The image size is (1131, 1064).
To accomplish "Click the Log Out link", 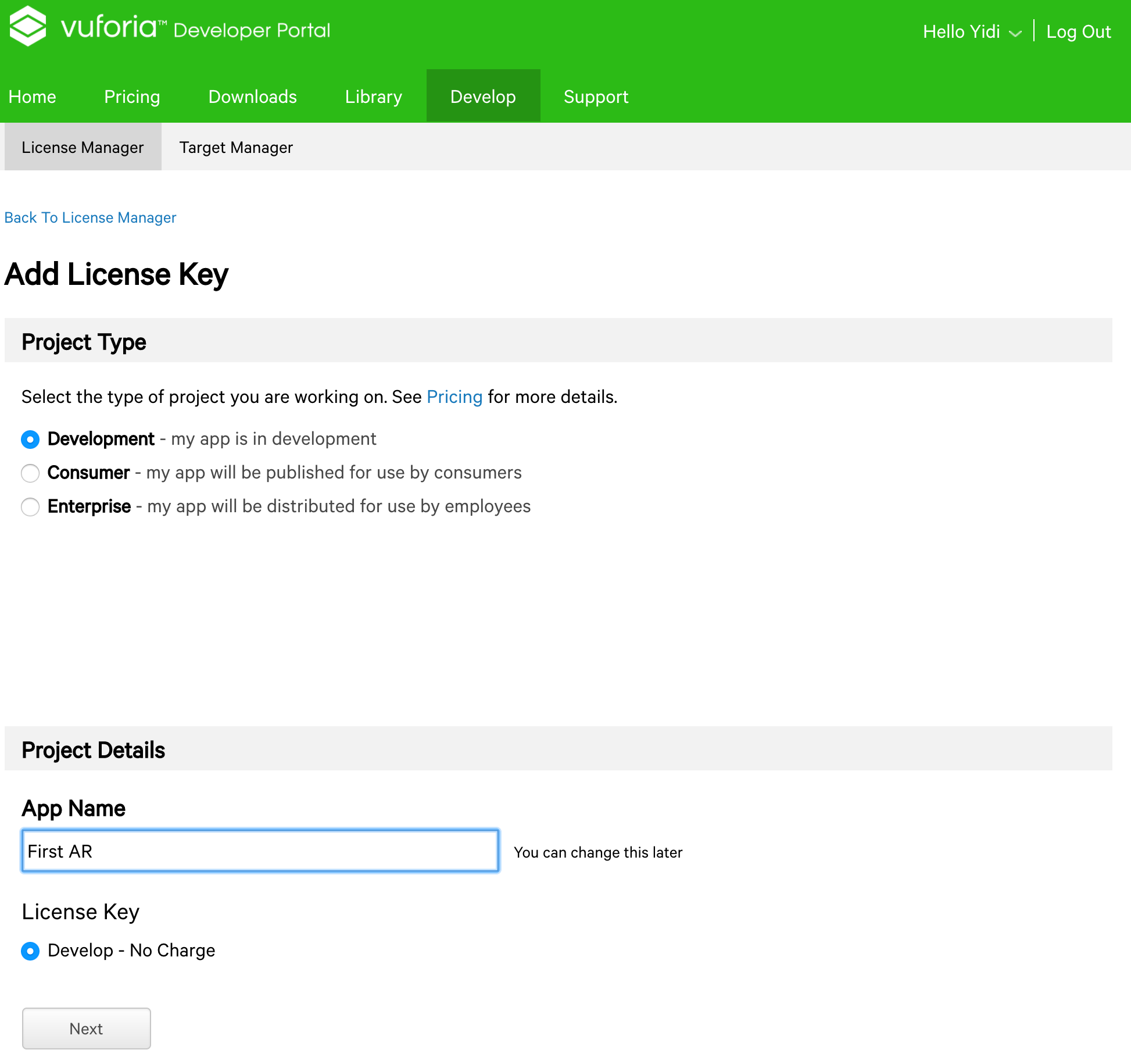I will (x=1078, y=32).
